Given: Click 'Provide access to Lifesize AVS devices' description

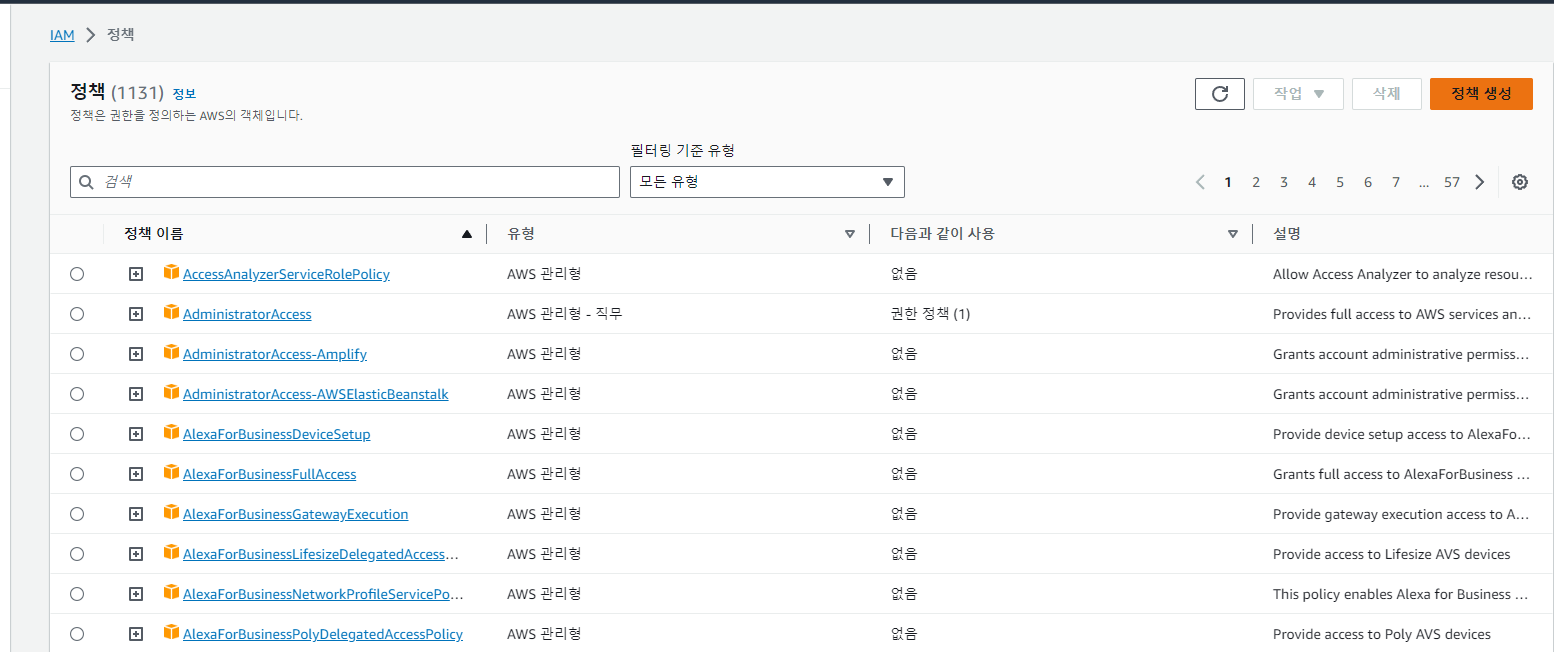Looking at the screenshot, I should point(1392,554).
